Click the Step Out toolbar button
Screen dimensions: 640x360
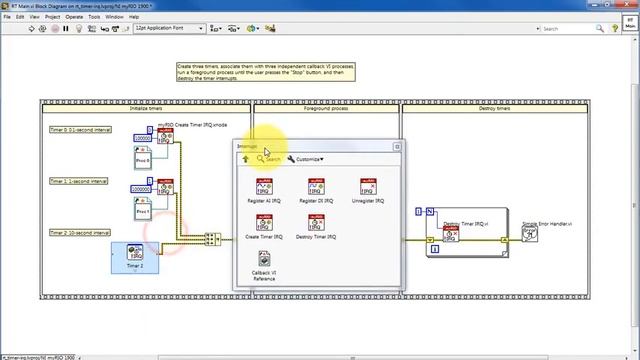(126, 29)
